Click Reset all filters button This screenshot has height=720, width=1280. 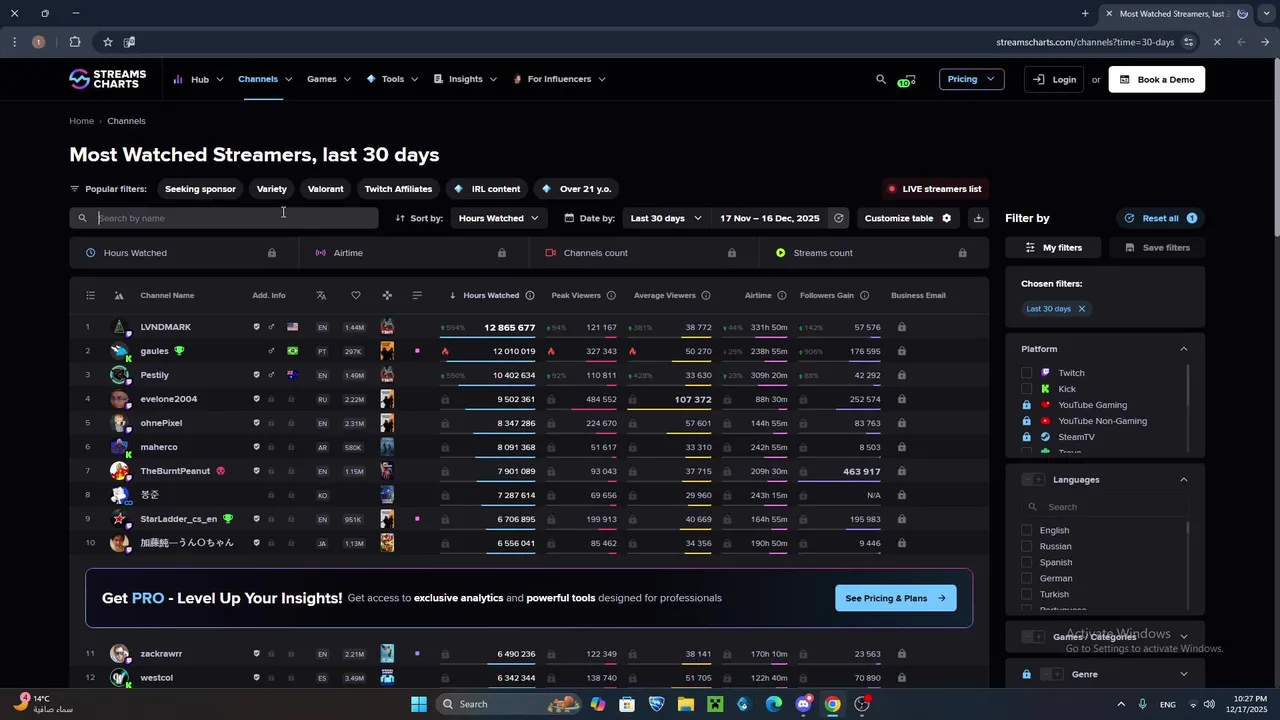point(1160,218)
